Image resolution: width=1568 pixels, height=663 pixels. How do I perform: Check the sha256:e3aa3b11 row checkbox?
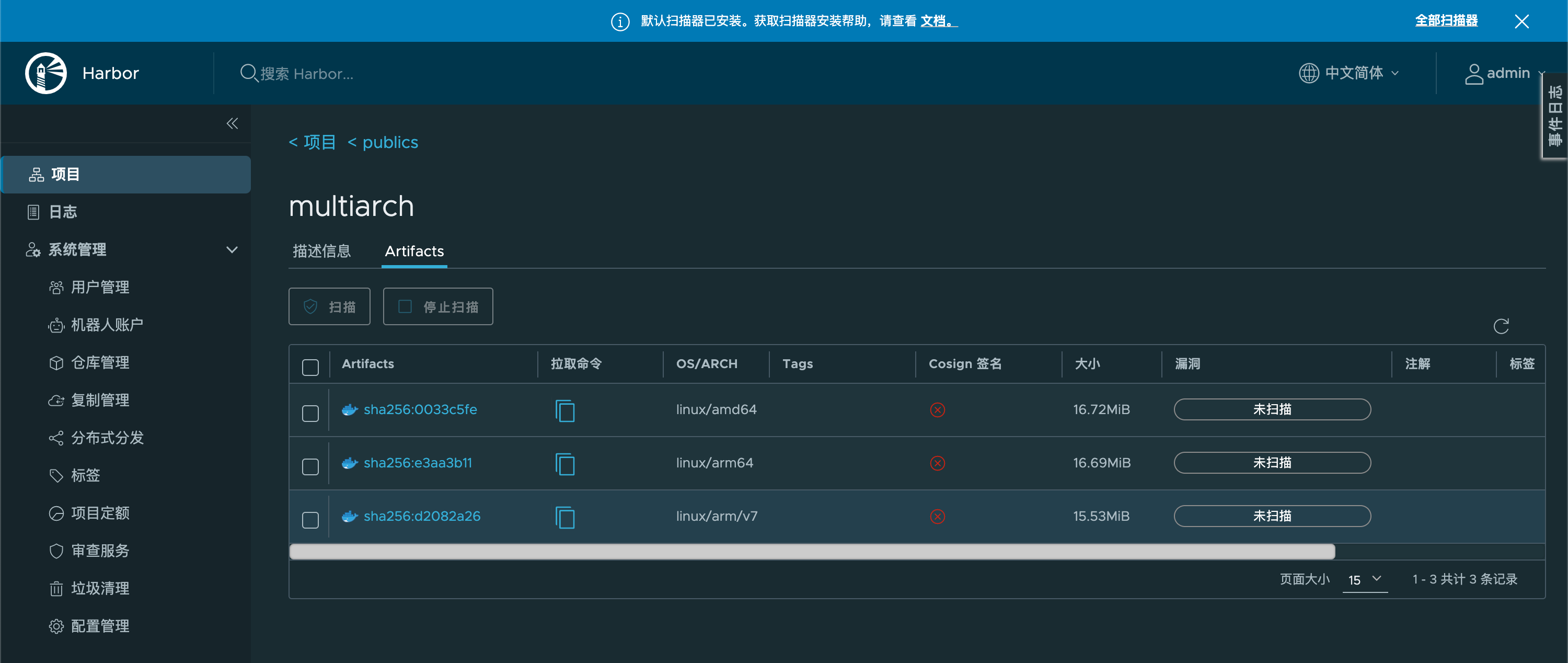click(x=310, y=467)
